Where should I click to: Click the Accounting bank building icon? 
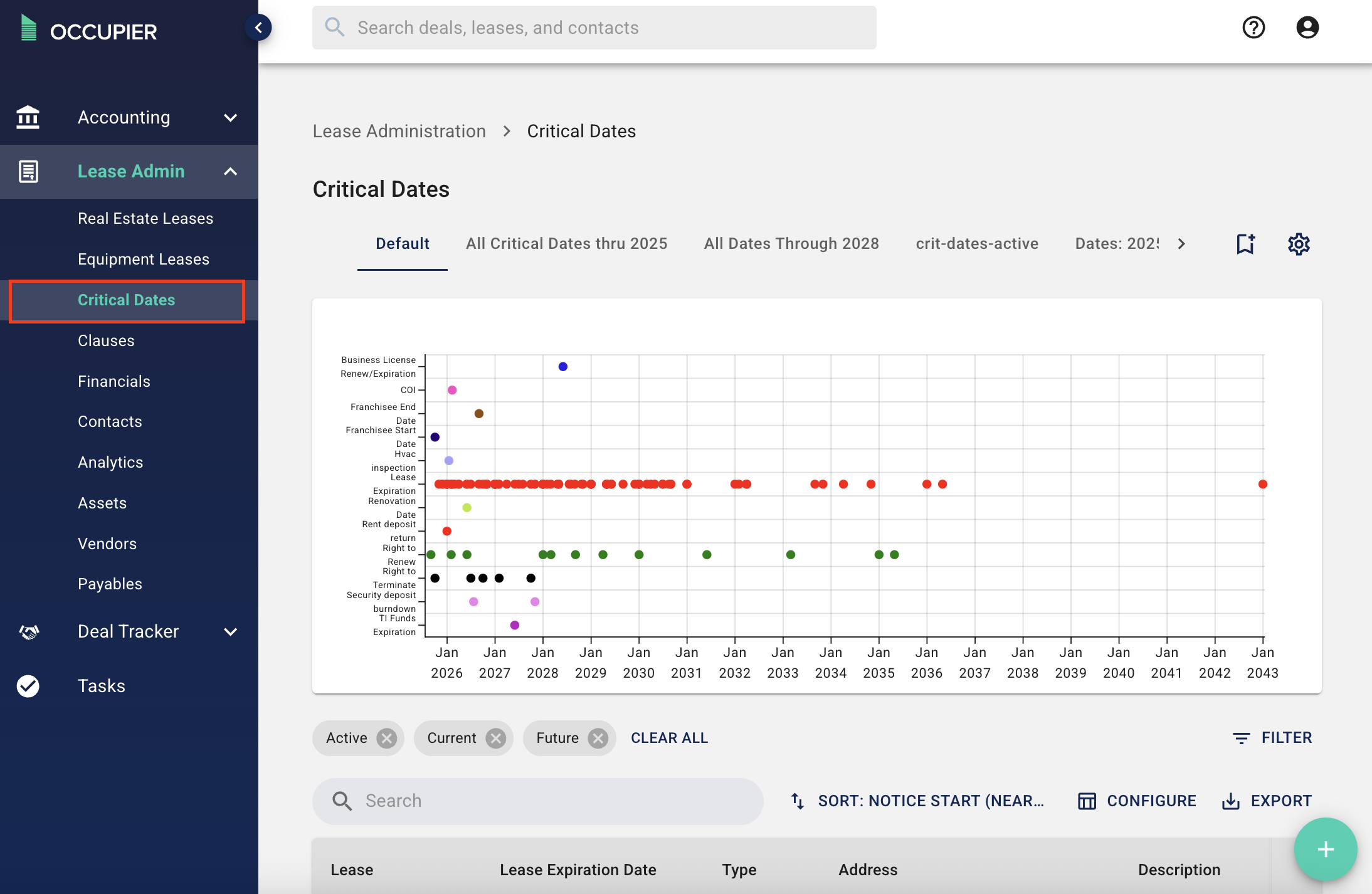(x=28, y=117)
